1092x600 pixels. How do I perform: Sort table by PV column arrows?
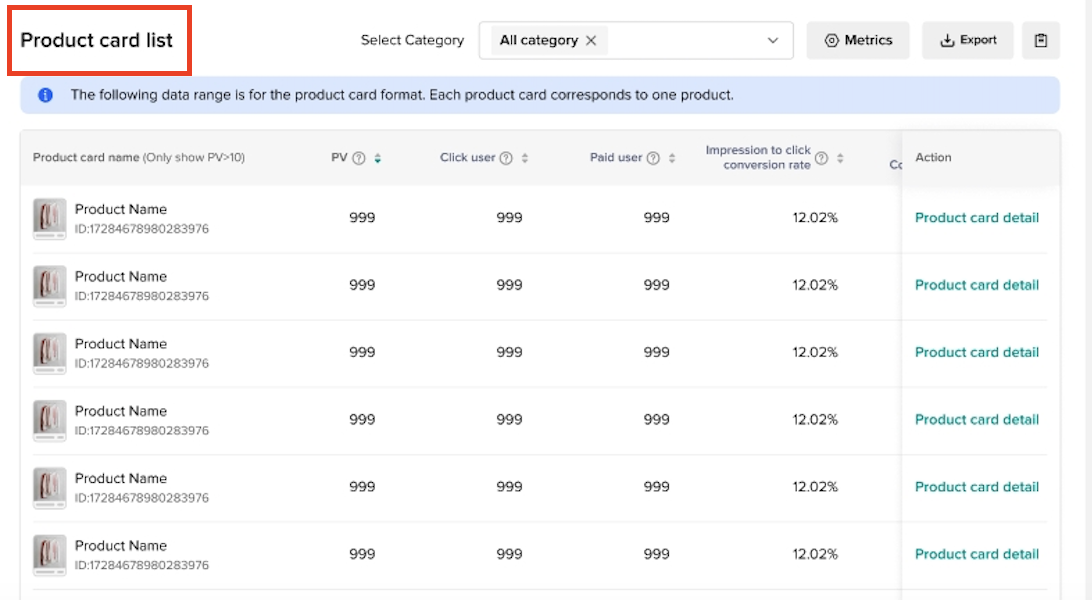(378, 158)
